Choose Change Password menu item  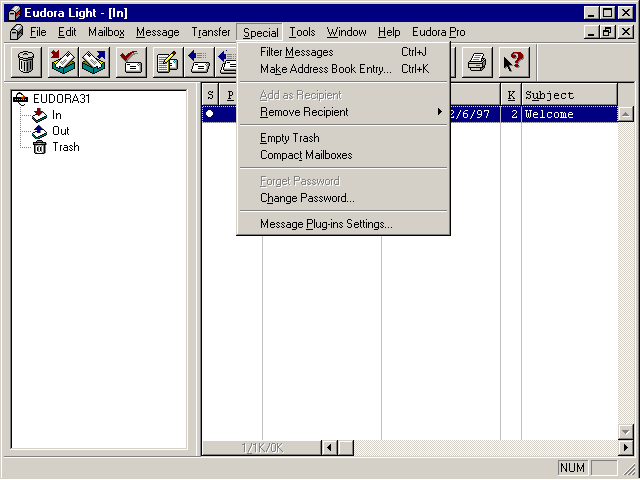coord(343,198)
